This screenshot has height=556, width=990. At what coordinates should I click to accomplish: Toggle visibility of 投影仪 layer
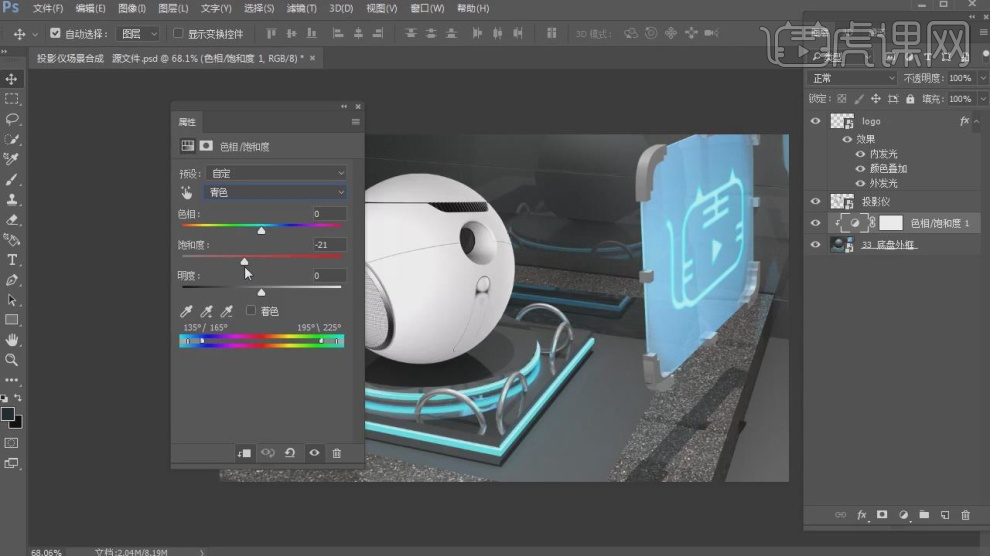[815, 202]
